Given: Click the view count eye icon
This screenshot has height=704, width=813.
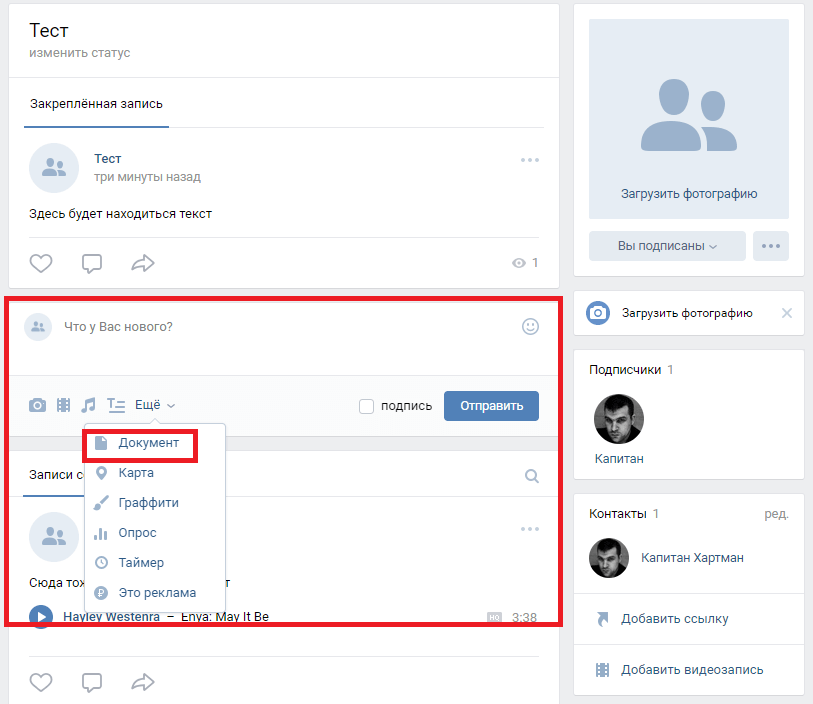Looking at the screenshot, I should point(518,263).
